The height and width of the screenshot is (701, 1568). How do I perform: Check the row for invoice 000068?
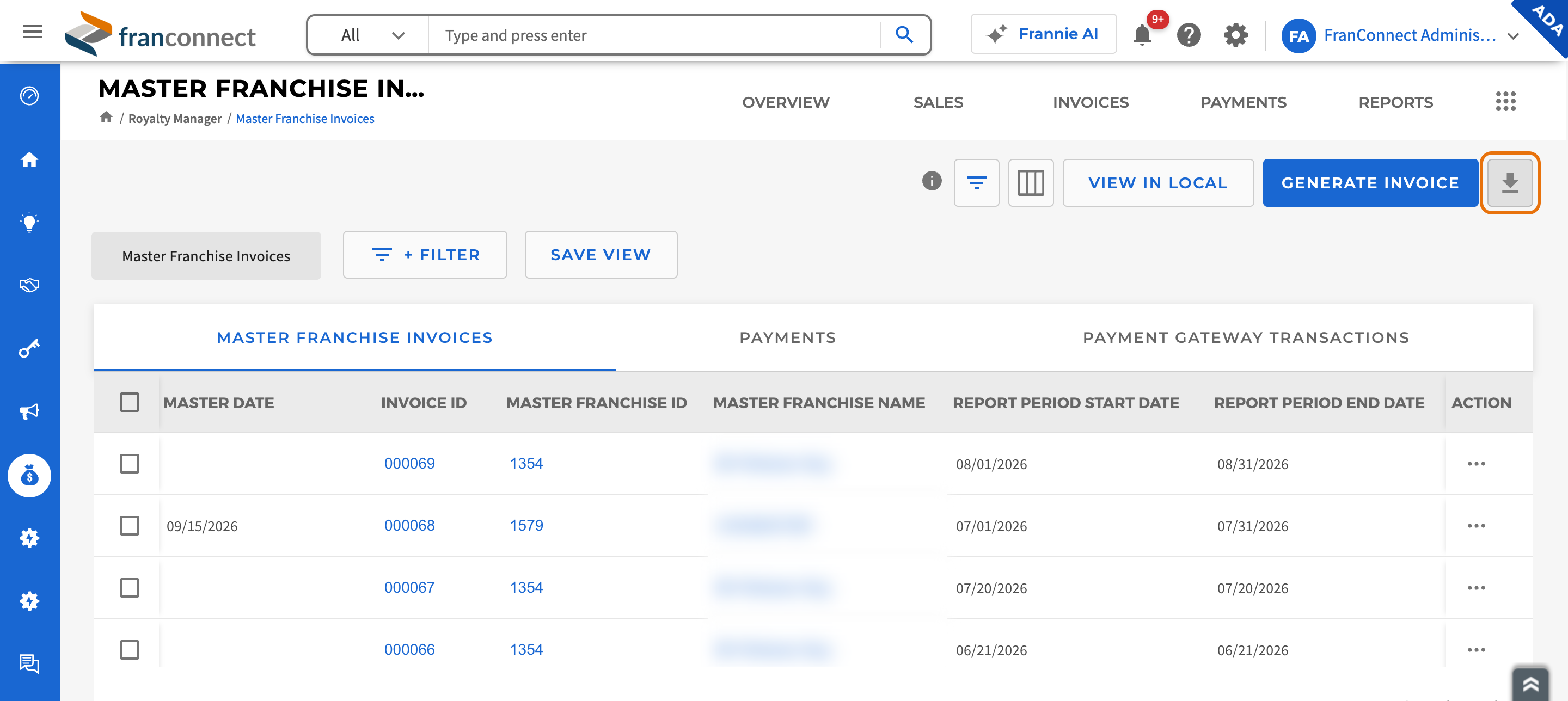point(129,526)
